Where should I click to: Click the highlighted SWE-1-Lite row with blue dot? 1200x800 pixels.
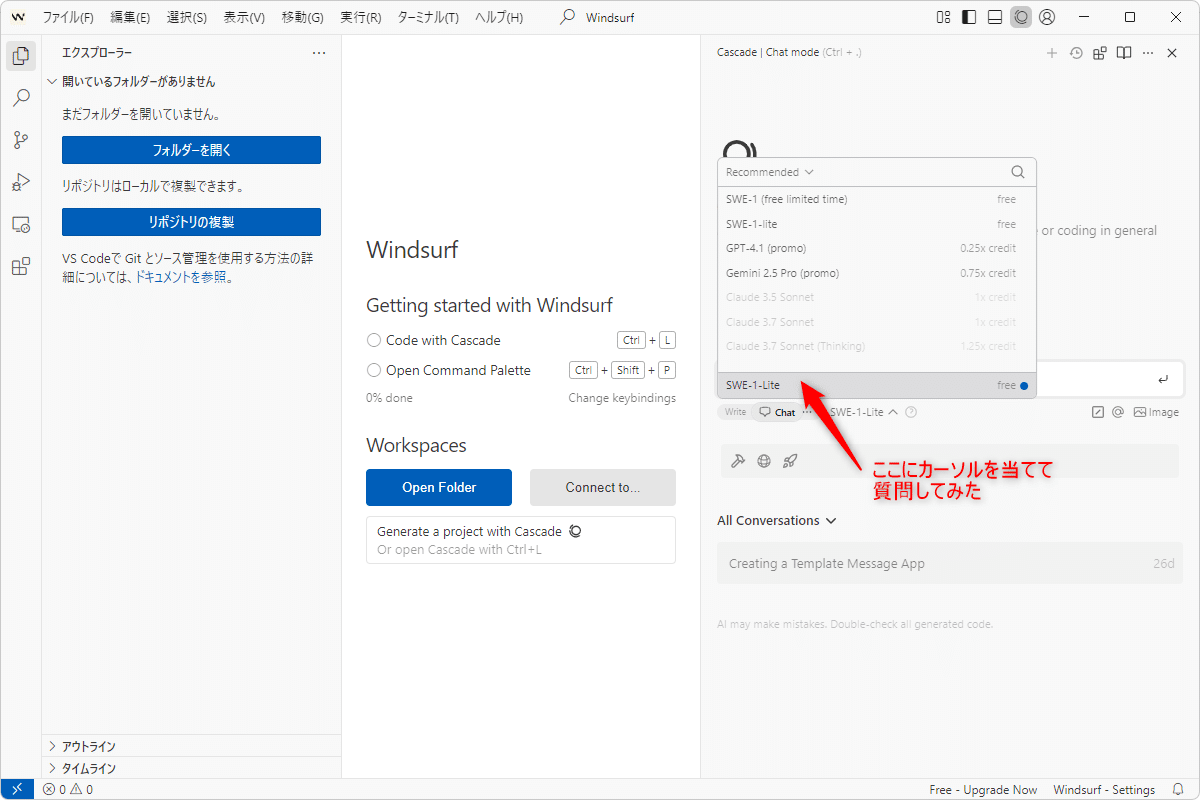(x=877, y=385)
